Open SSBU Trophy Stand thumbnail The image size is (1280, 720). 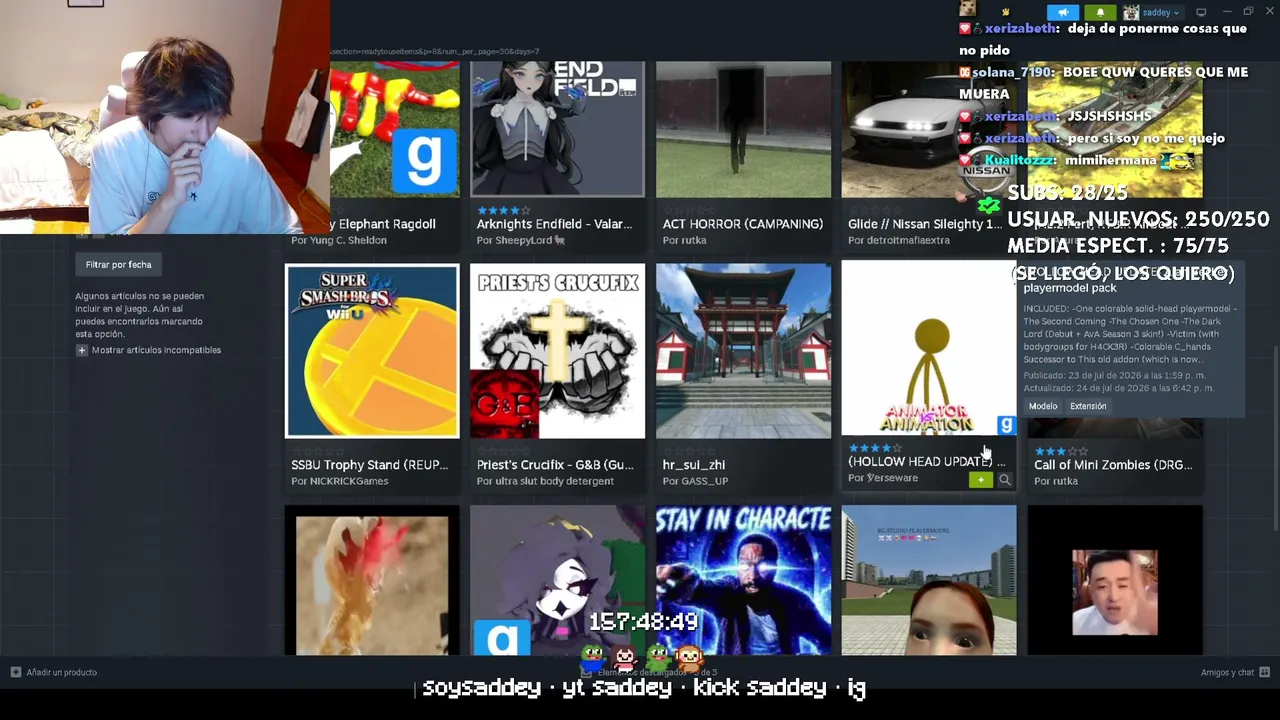pyautogui.click(x=372, y=351)
